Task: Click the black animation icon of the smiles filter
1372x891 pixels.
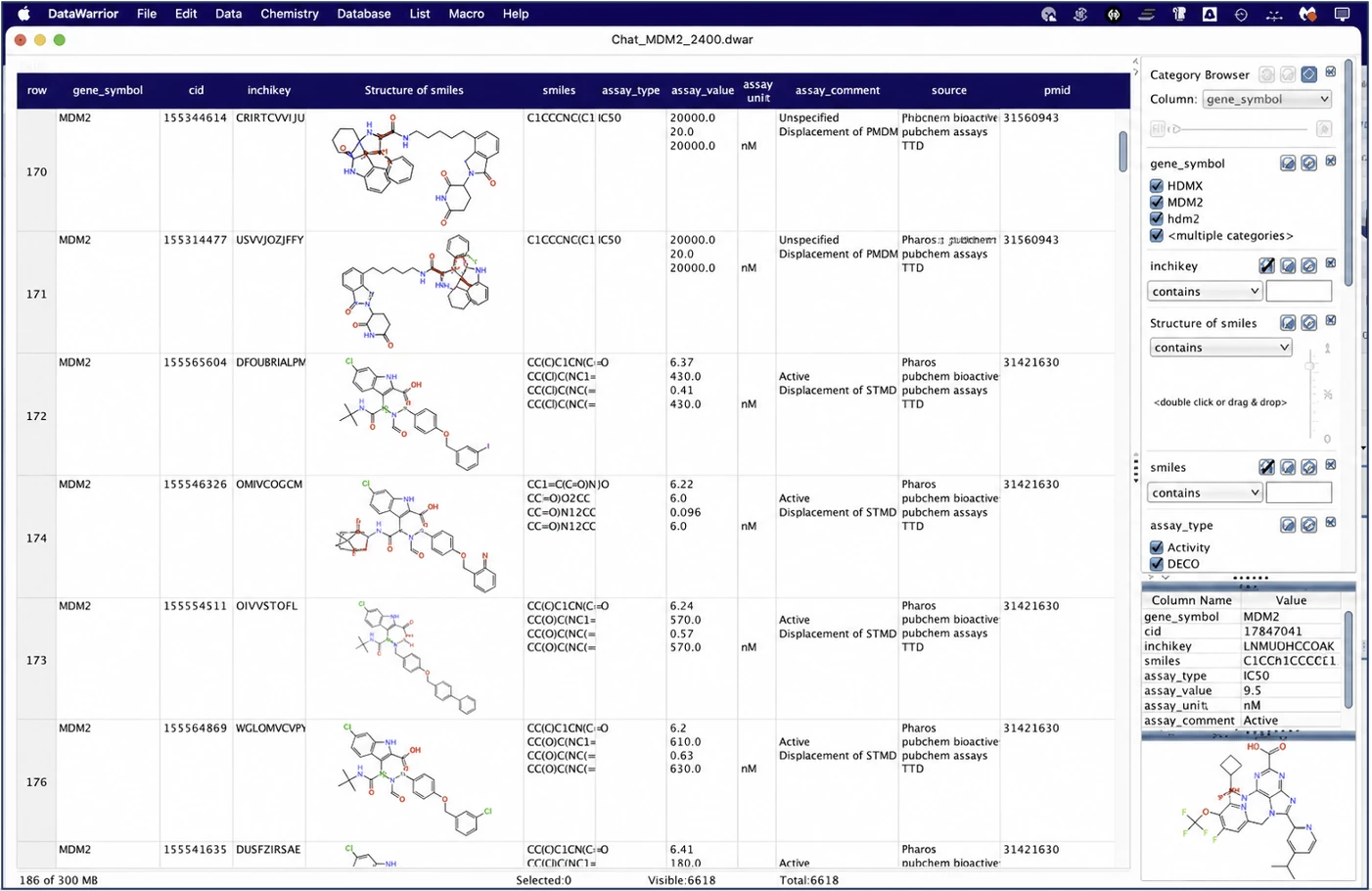Action: pos(1267,467)
